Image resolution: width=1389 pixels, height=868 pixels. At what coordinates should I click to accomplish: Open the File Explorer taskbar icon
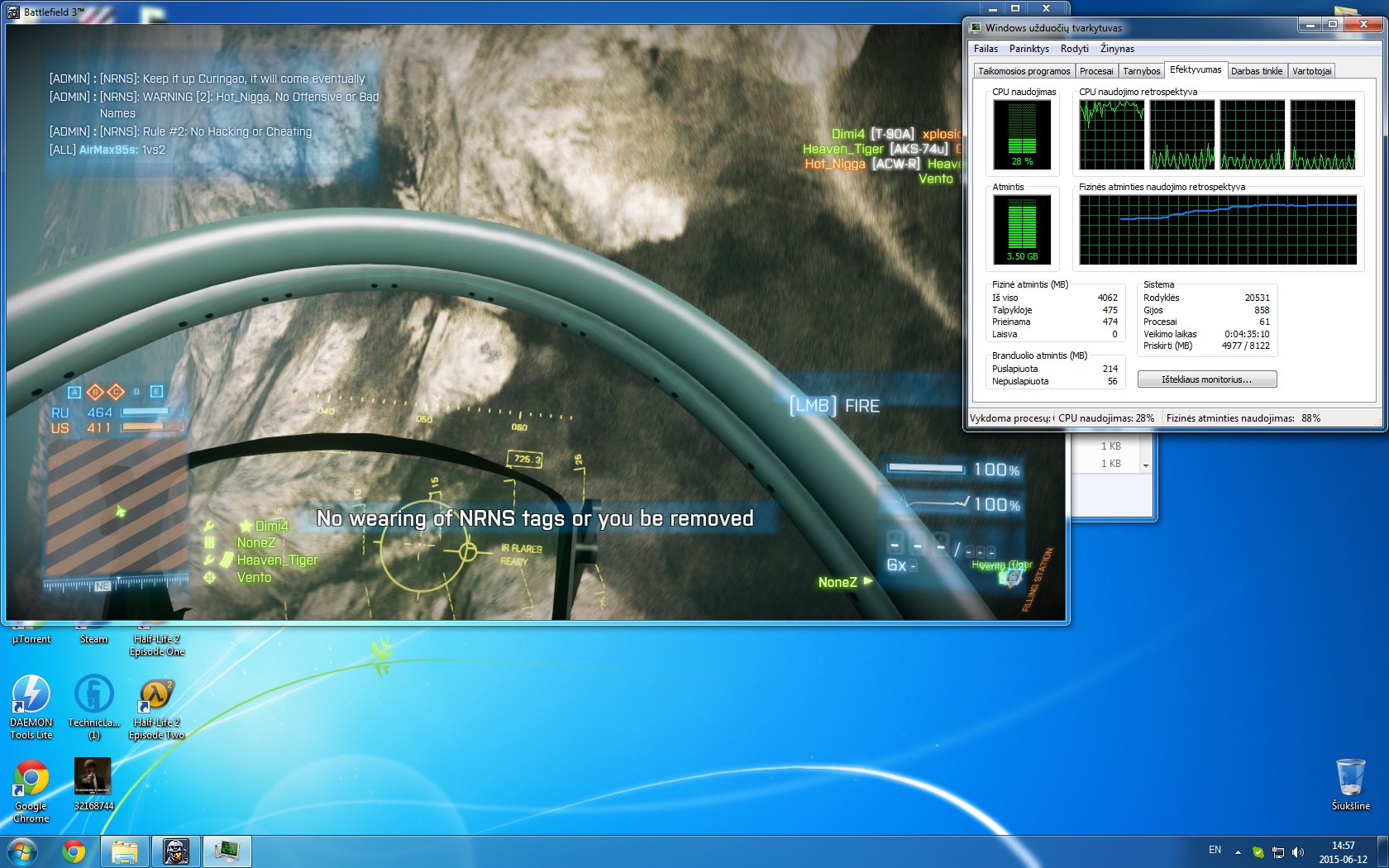pyautogui.click(x=125, y=851)
